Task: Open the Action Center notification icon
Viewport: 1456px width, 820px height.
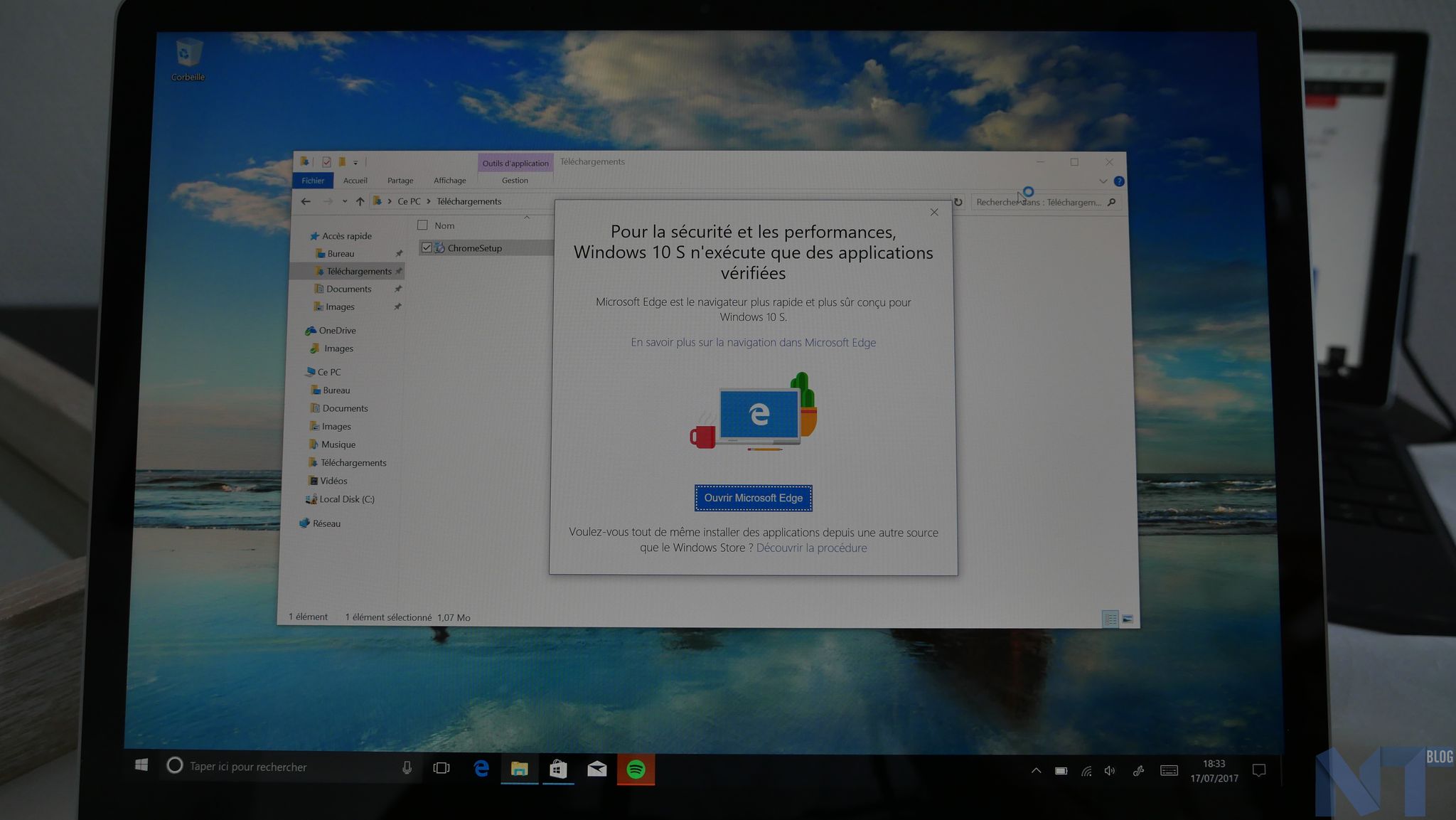Action: click(x=1258, y=770)
